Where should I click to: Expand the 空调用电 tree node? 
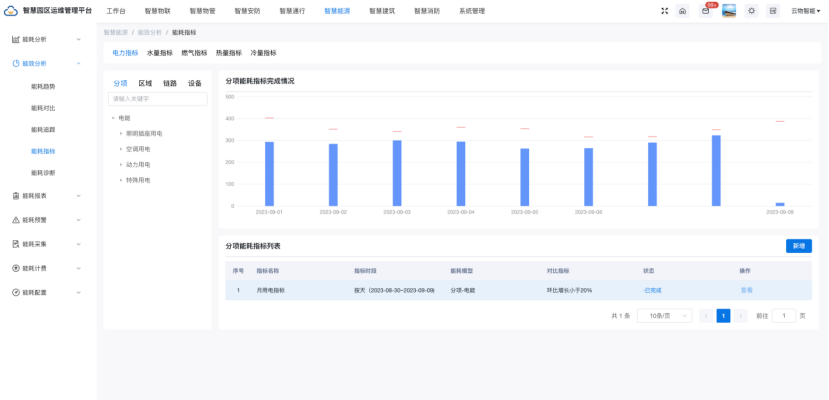pyautogui.click(x=121, y=148)
